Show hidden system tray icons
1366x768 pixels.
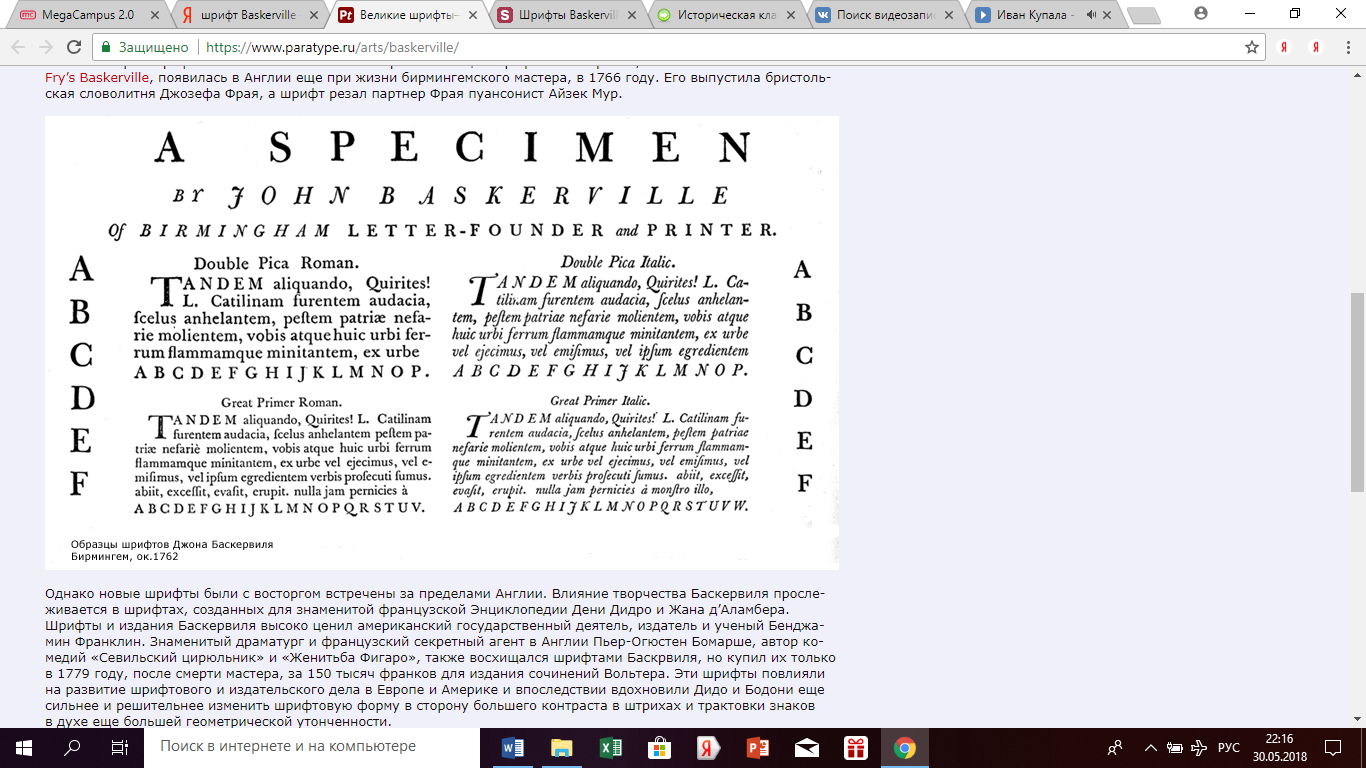[1149, 747]
